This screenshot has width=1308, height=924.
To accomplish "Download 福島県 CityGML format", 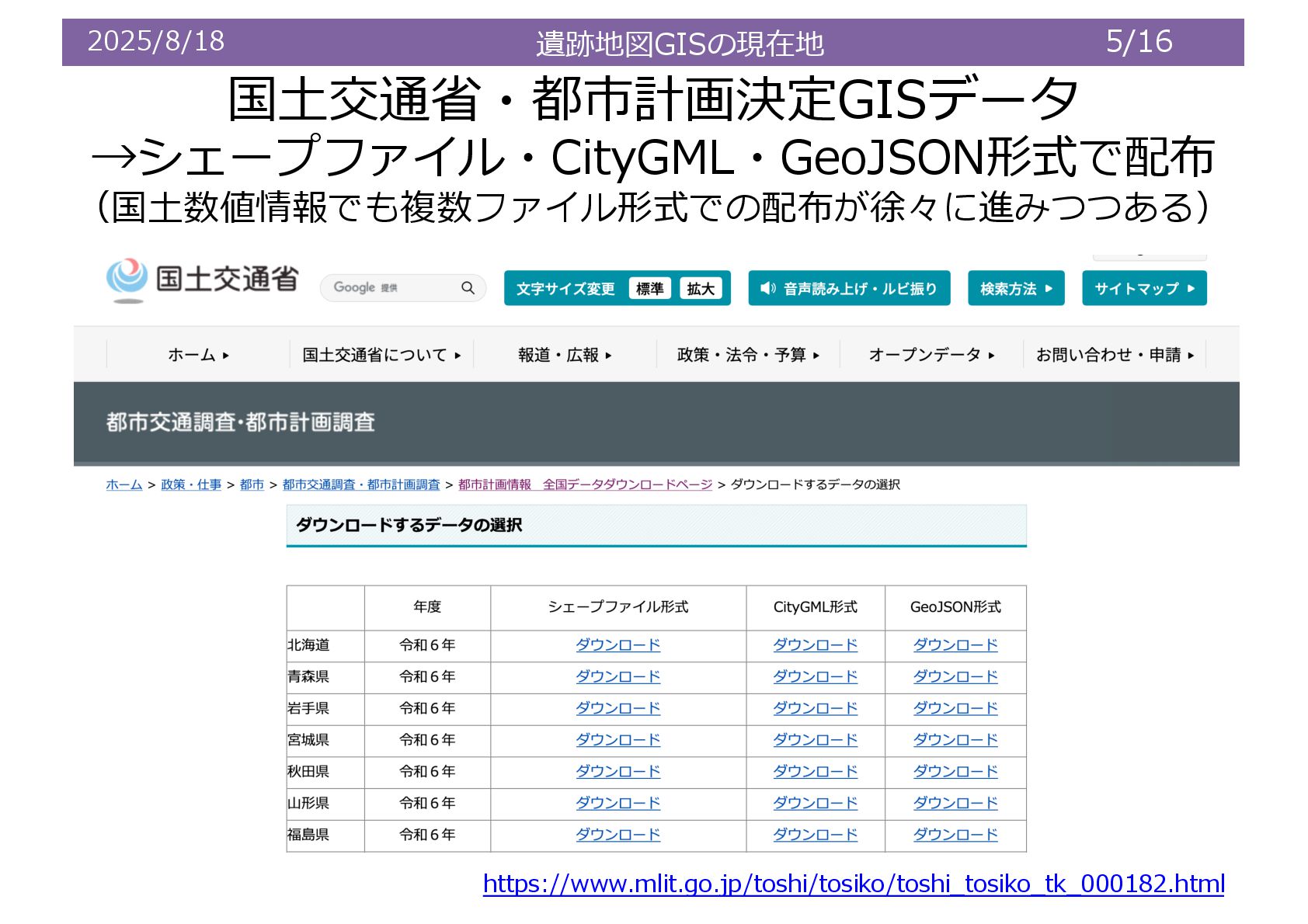I will 816,835.
